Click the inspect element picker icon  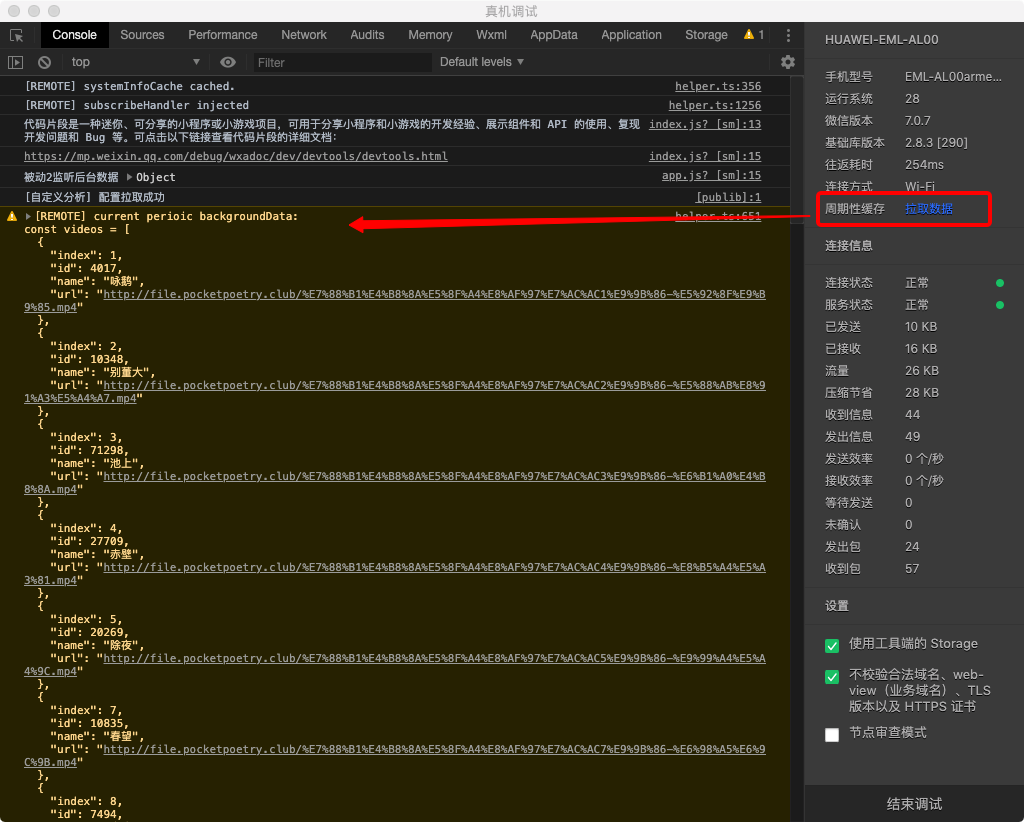point(16,35)
